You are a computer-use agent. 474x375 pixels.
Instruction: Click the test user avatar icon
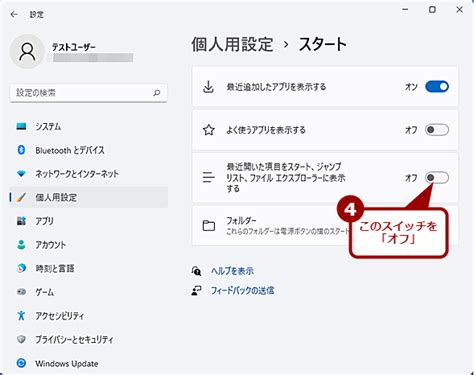click(27, 52)
